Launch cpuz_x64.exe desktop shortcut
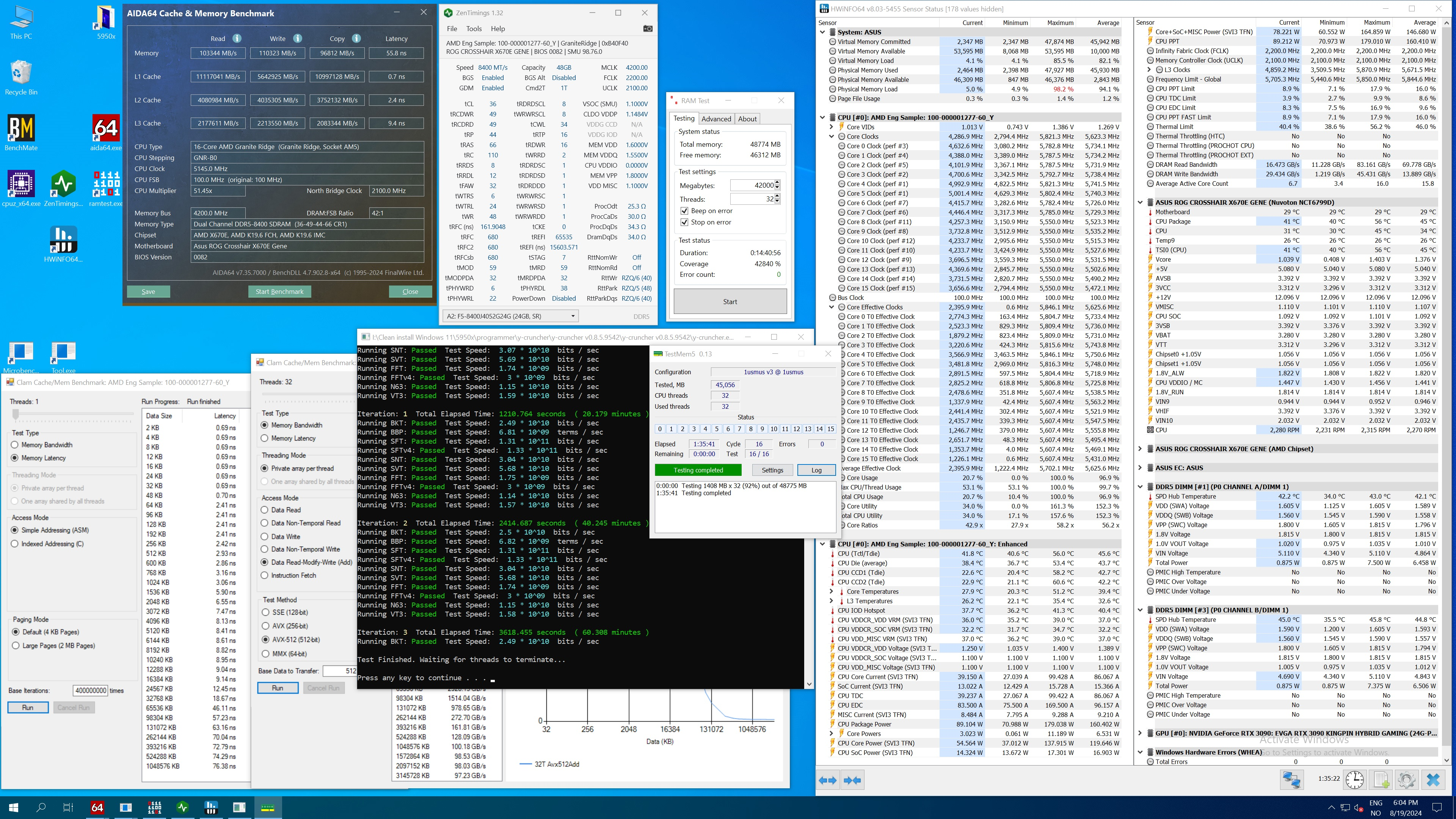 [x=21, y=188]
